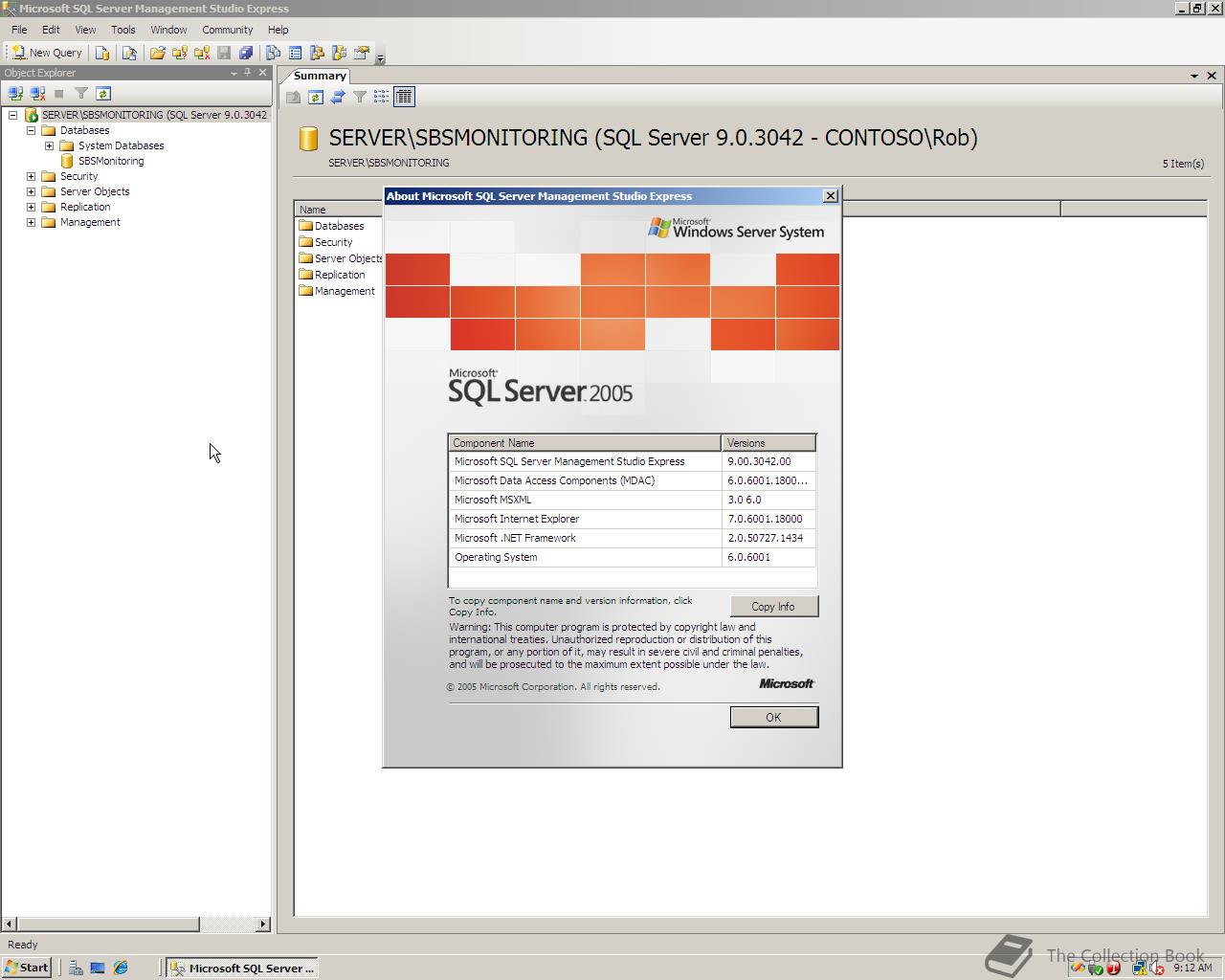Click the Component Name column header
This screenshot has width=1225, height=980.
coord(584,443)
